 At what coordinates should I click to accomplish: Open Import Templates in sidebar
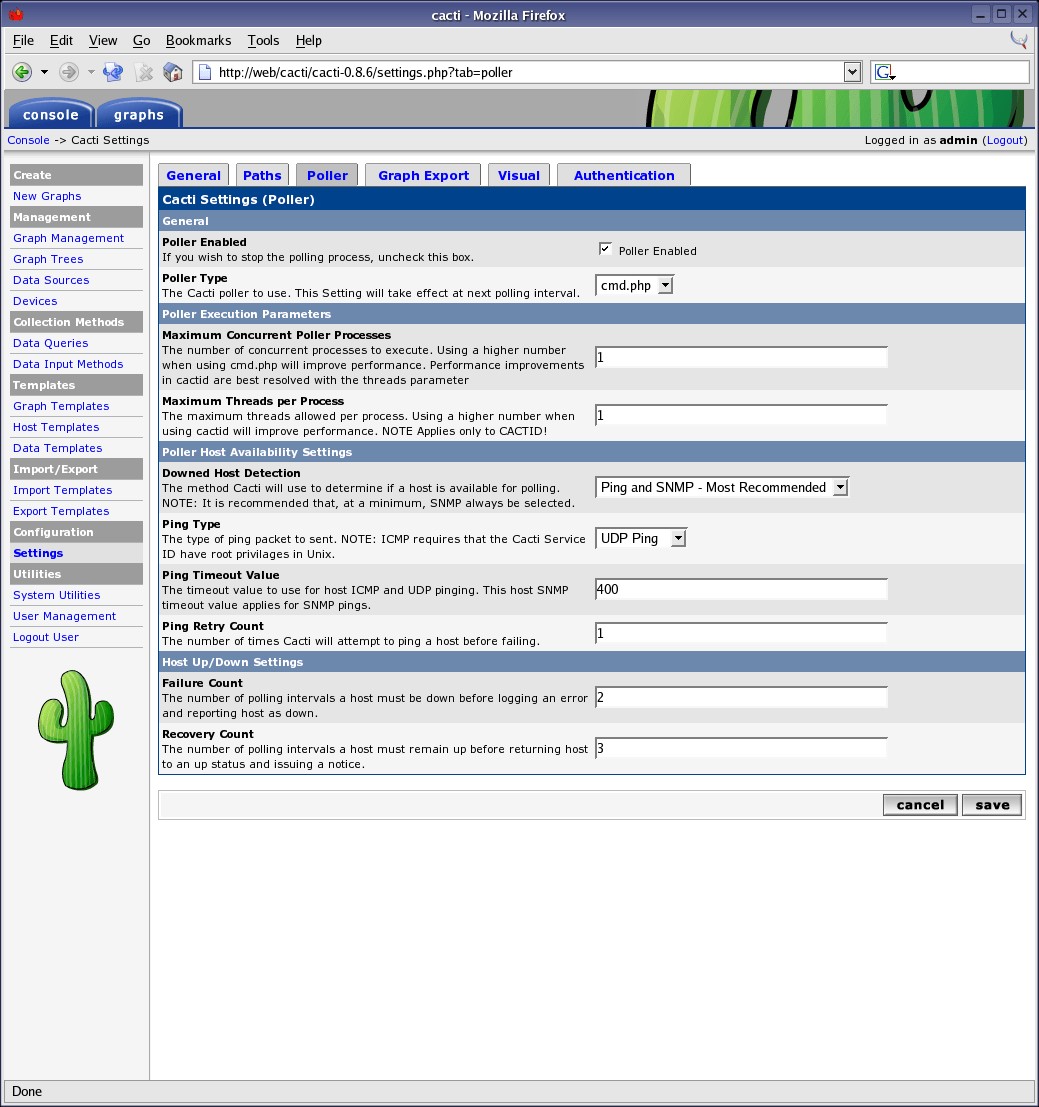click(x=62, y=490)
